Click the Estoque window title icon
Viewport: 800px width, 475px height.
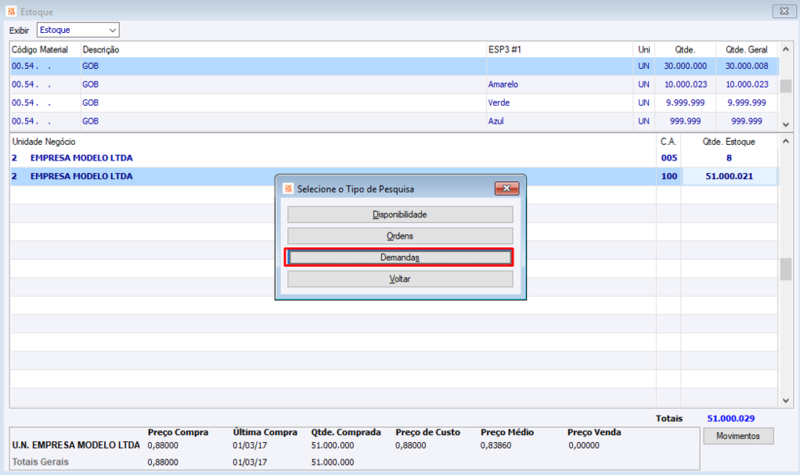coord(11,11)
